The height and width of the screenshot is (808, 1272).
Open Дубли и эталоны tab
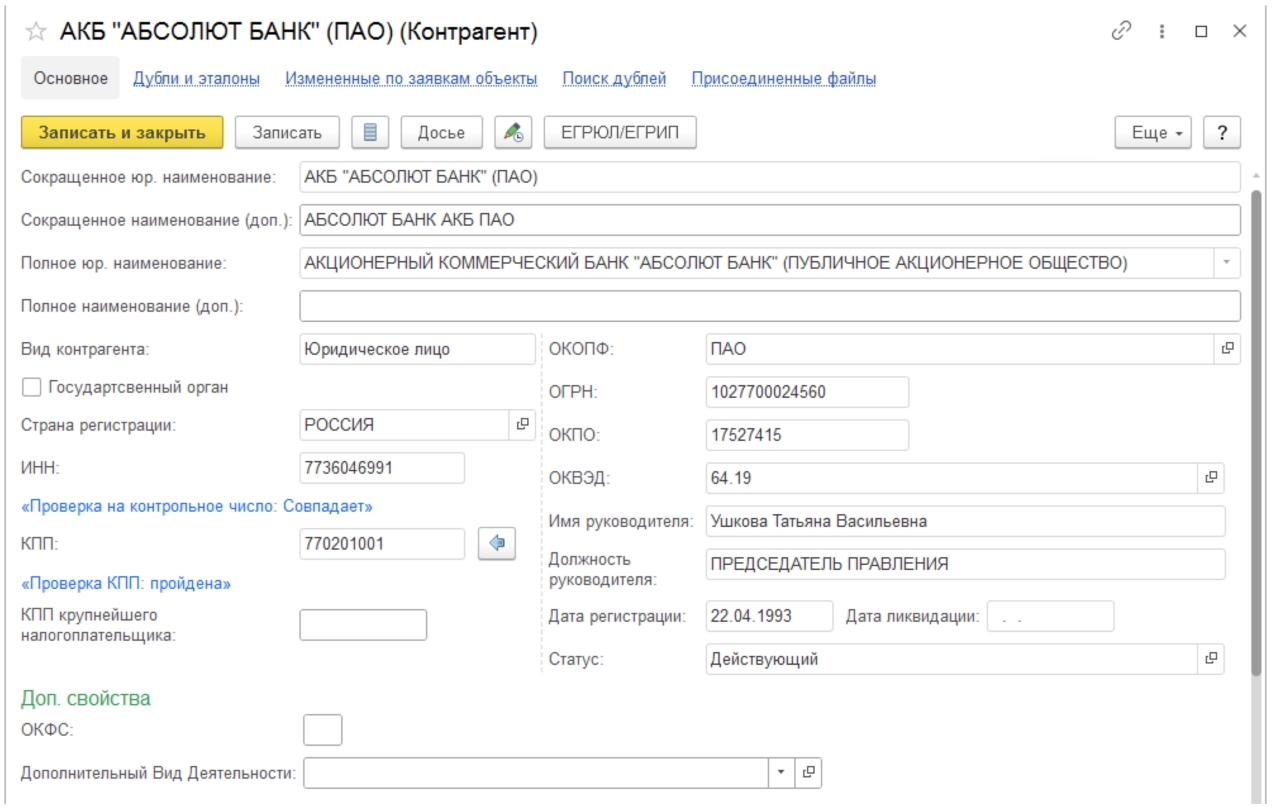[198, 78]
